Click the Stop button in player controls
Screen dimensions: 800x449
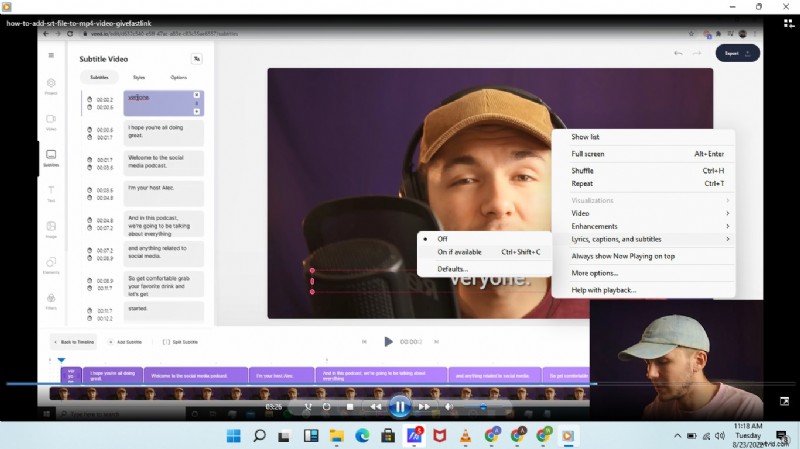[349, 407]
